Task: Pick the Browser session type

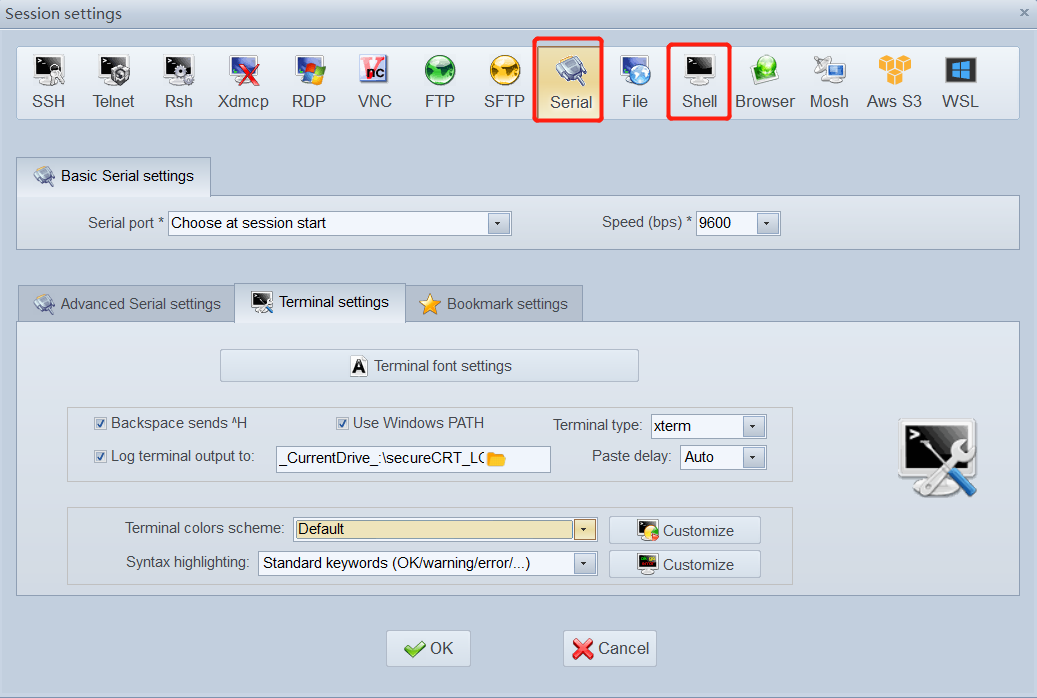Action: (x=765, y=82)
